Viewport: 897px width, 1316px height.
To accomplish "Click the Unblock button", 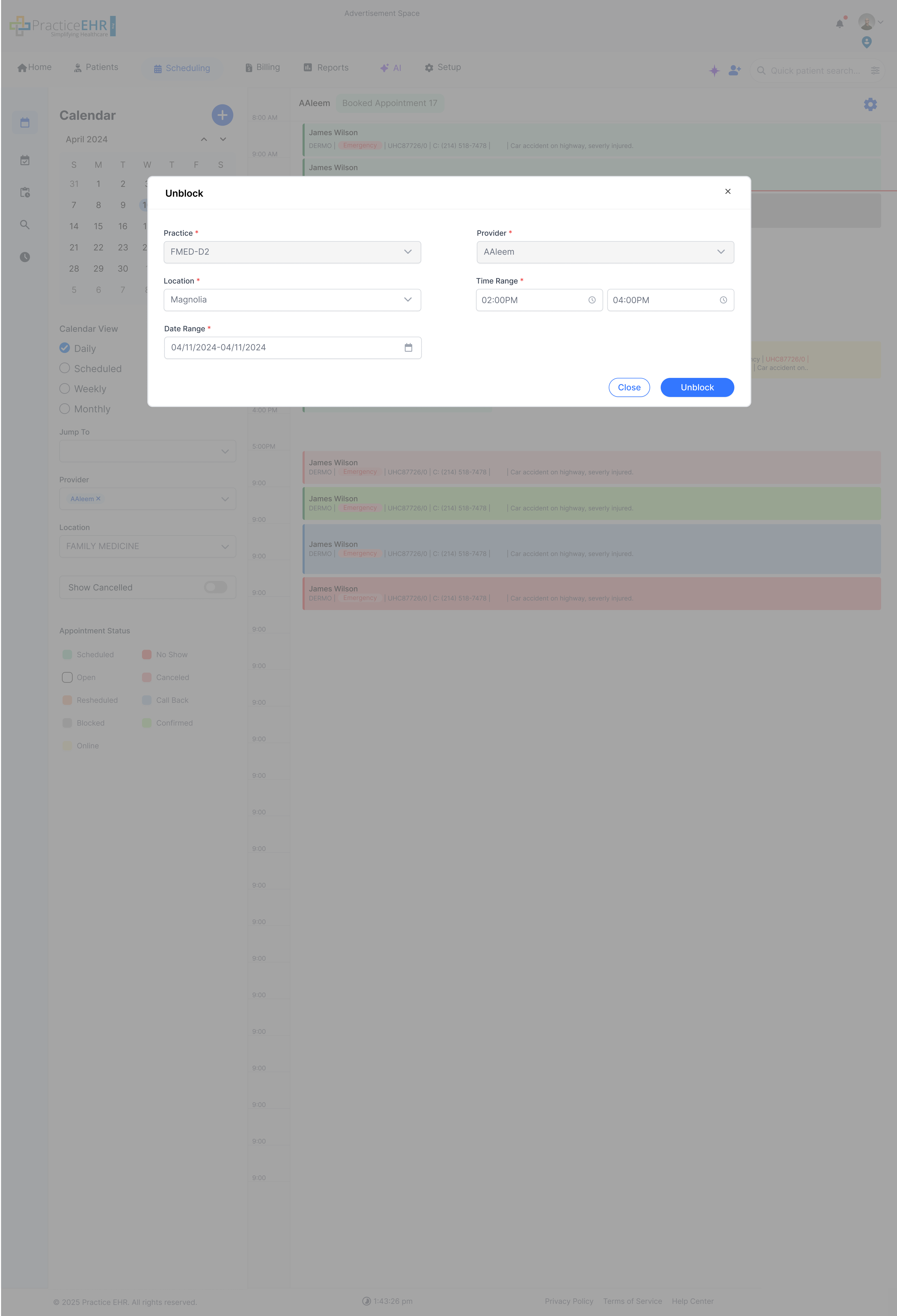I will (697, 387).
